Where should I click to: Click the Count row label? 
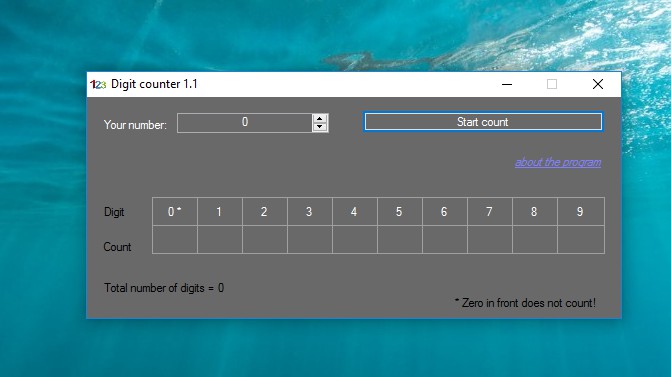click(117, 247)
